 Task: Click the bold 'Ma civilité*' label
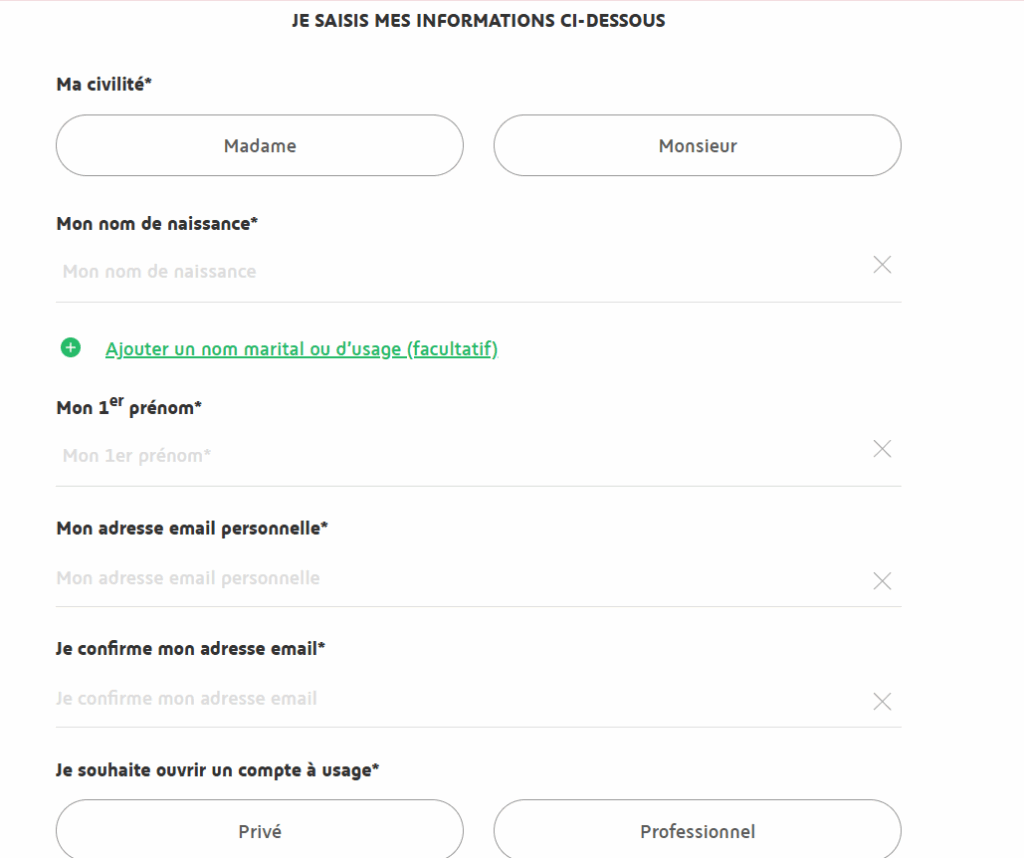coord(104,84)
